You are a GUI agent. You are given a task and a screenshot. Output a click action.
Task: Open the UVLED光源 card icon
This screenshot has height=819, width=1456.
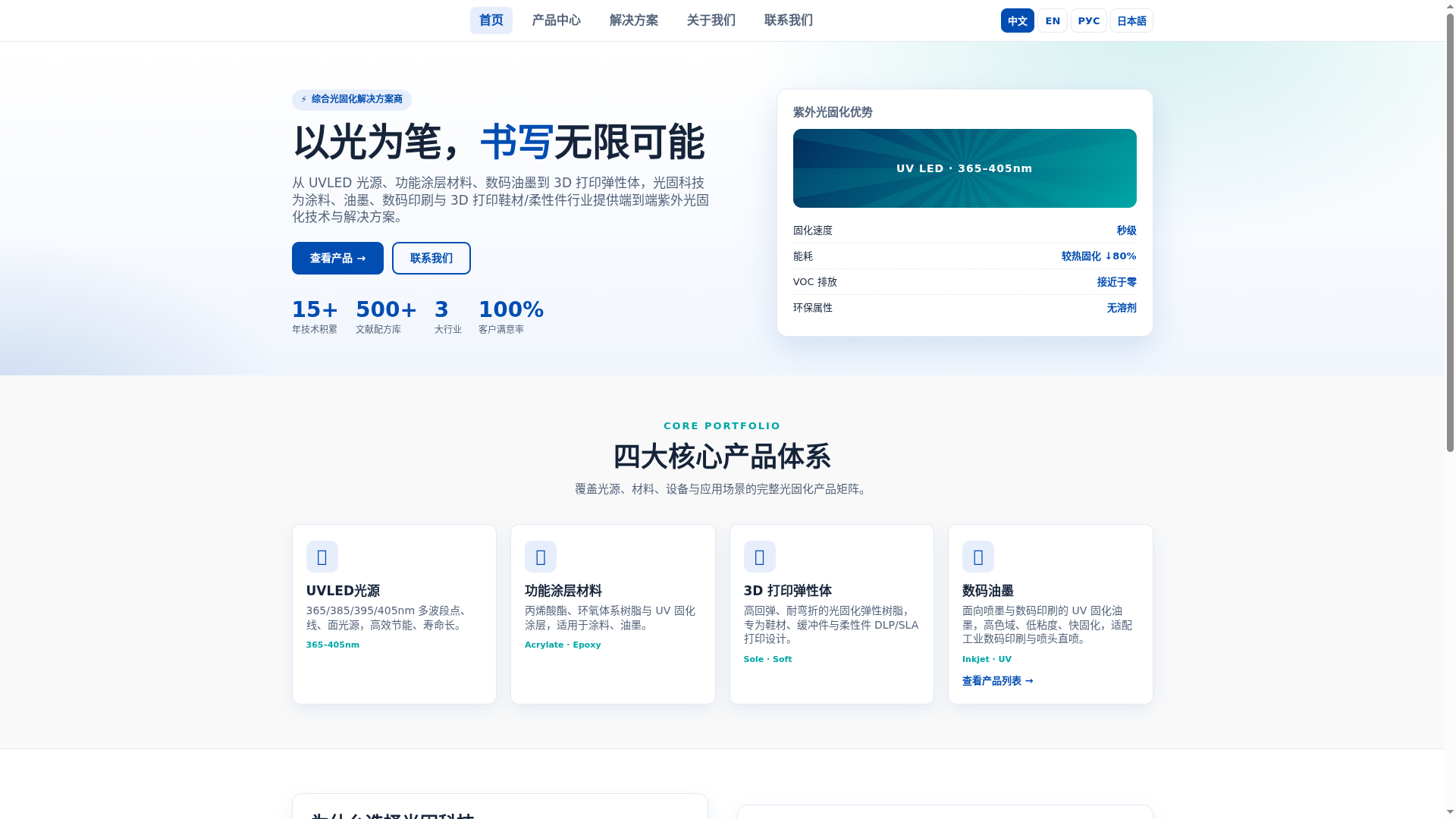(x=322, y=557)
